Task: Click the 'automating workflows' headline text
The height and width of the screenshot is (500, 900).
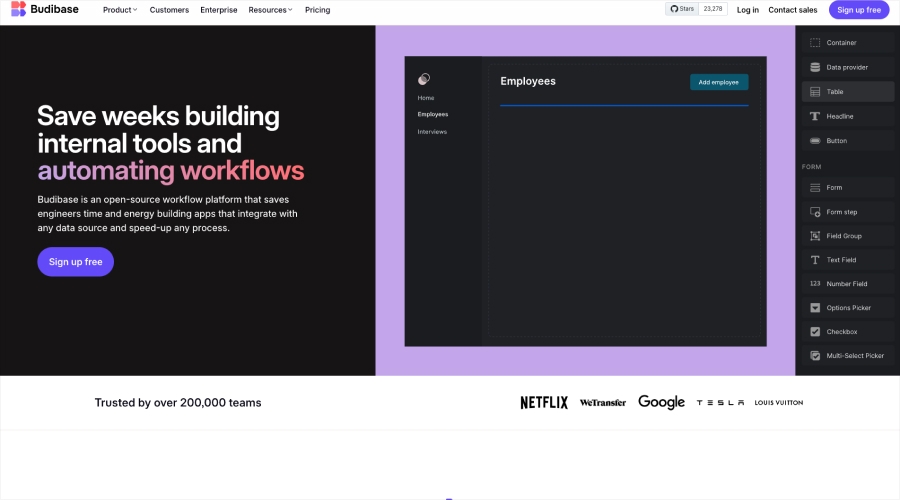Action: (171, 171)
